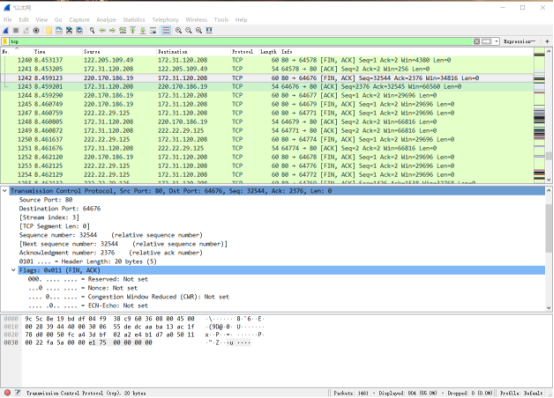Sort by the Destination column header
The width and height of the screenshot is (554, 398).
point(193,52)
